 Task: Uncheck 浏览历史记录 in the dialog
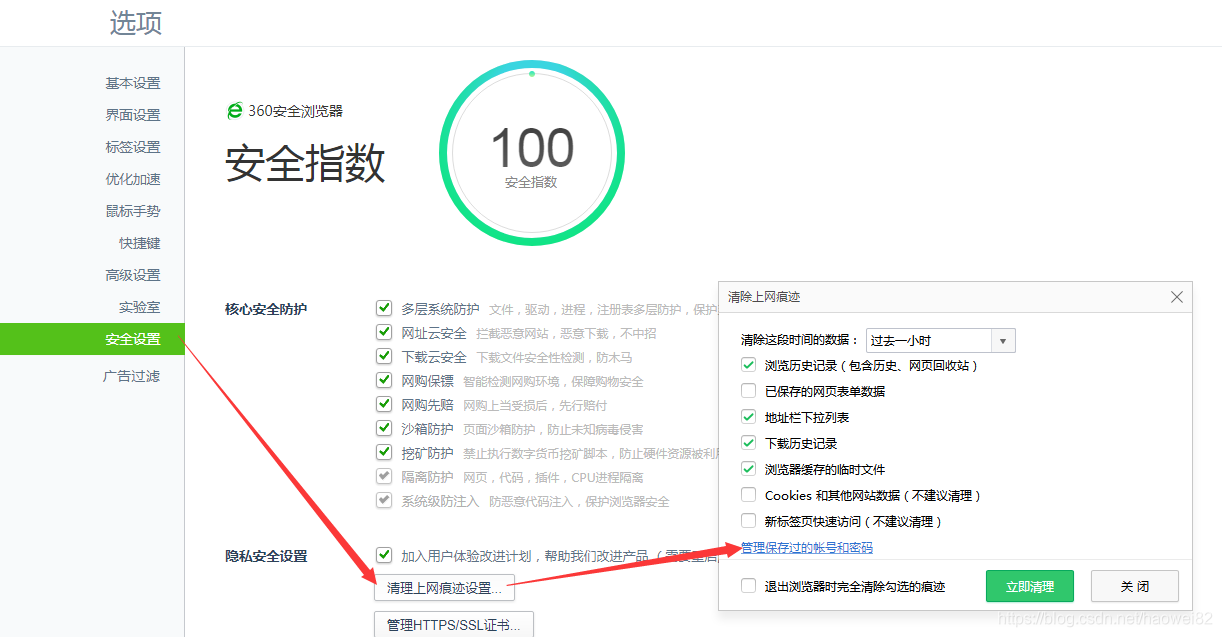(748, 365)
